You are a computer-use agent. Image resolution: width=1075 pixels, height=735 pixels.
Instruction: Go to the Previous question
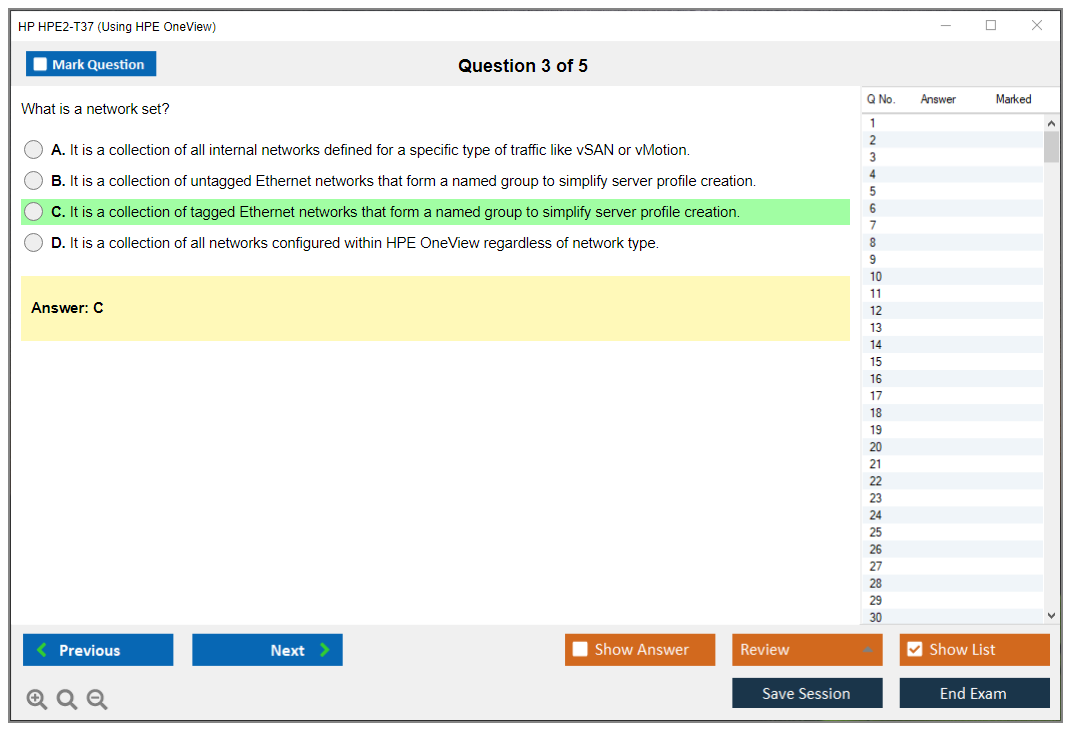tap(98, 650)
